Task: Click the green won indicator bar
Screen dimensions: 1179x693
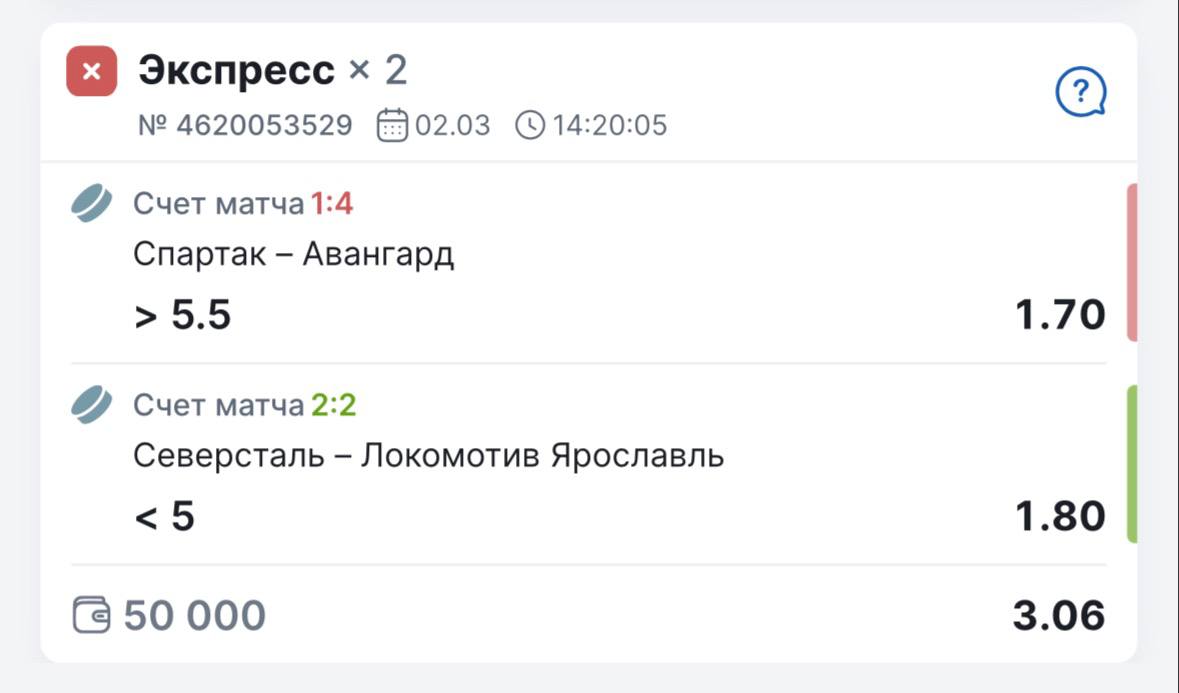Action: 1132,464
